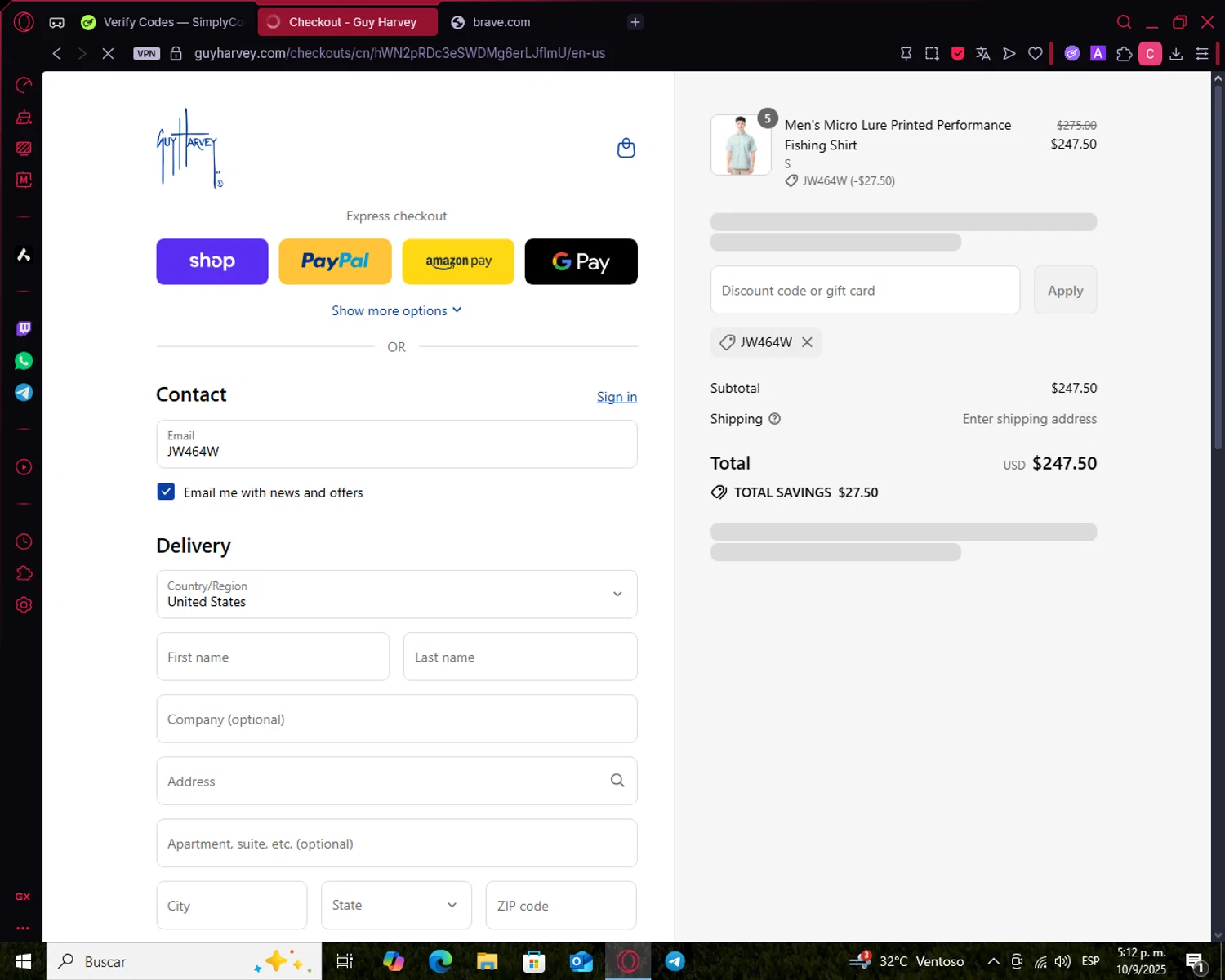Click the Guy Harvey logo
The width and height of the screenshot is (1225, 980).
point(189,149)
